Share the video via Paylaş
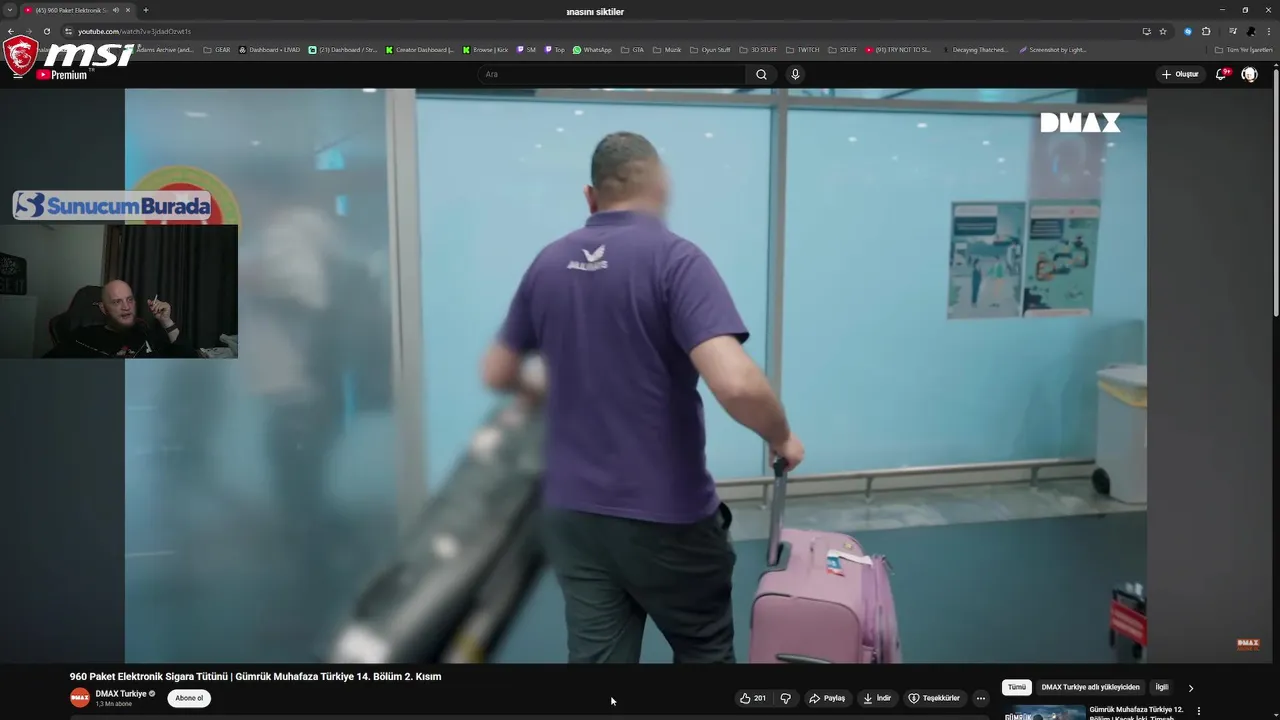This screenshot has height=720, width=1280. pyautogui.click(x=827, y=698)
